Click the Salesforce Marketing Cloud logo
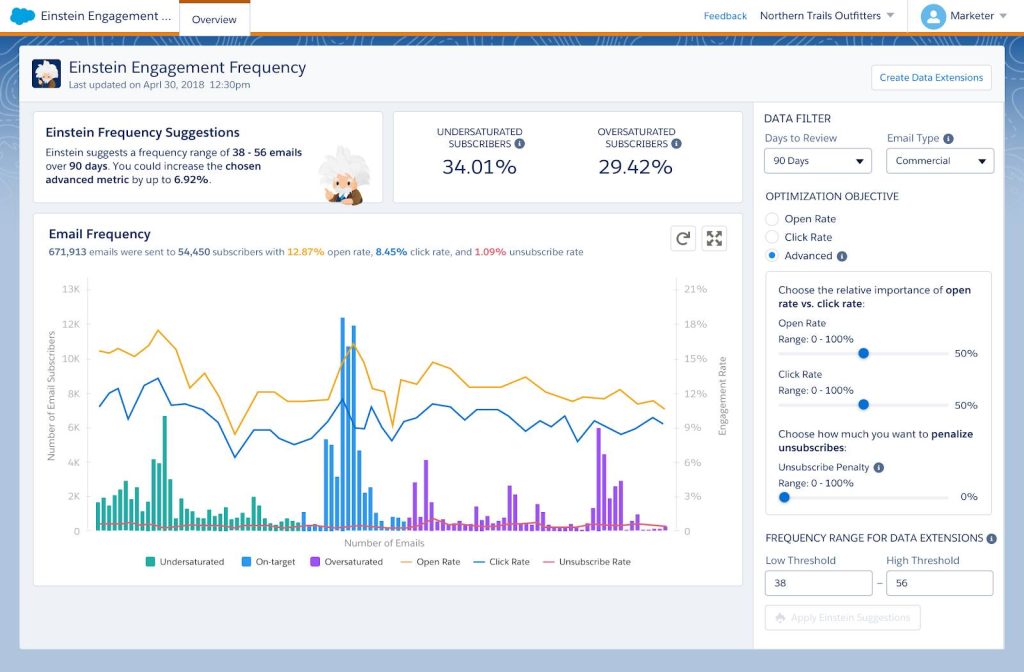 tap(20, 15)
